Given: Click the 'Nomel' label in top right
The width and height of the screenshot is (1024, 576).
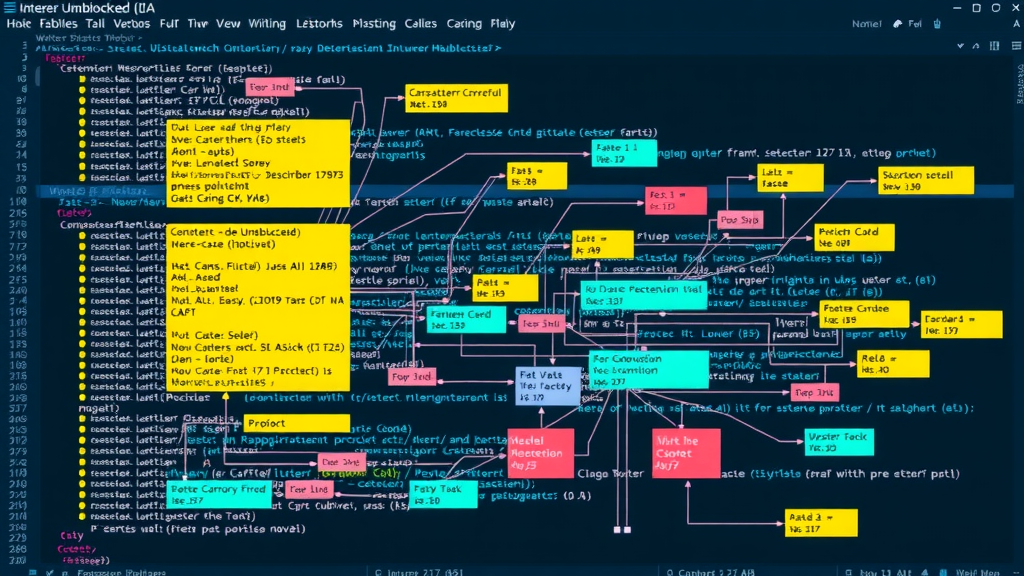Looking at the screenshot, I should pos(866,23).
